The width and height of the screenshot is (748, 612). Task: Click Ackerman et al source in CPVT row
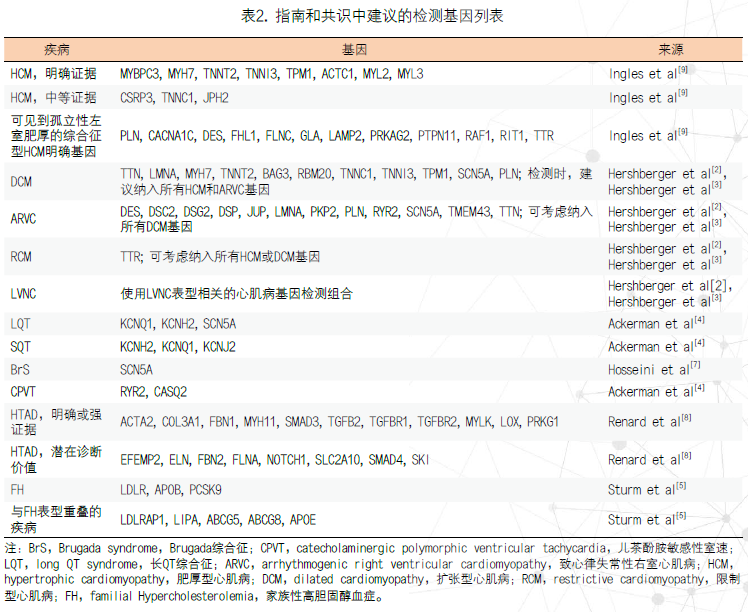click(656, 391)
